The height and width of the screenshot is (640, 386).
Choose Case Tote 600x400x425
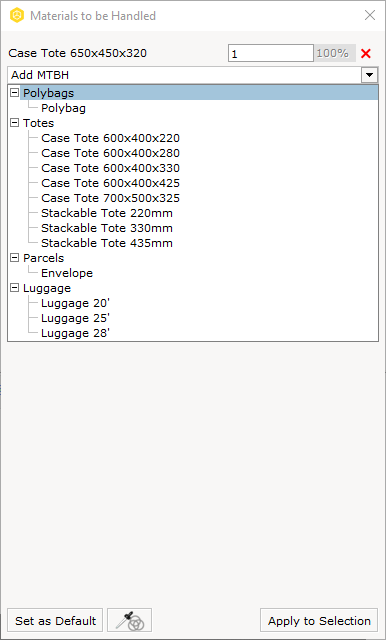coord(110,183)
